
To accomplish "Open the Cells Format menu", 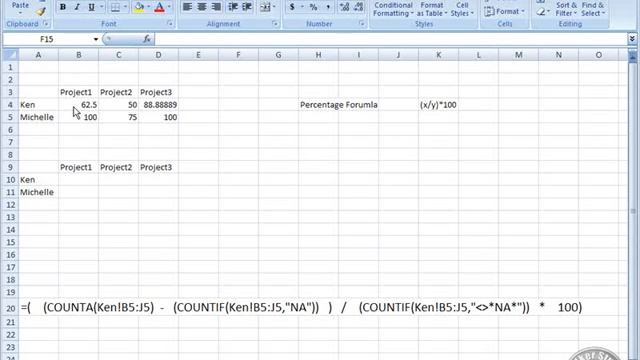I will (504, 11).
